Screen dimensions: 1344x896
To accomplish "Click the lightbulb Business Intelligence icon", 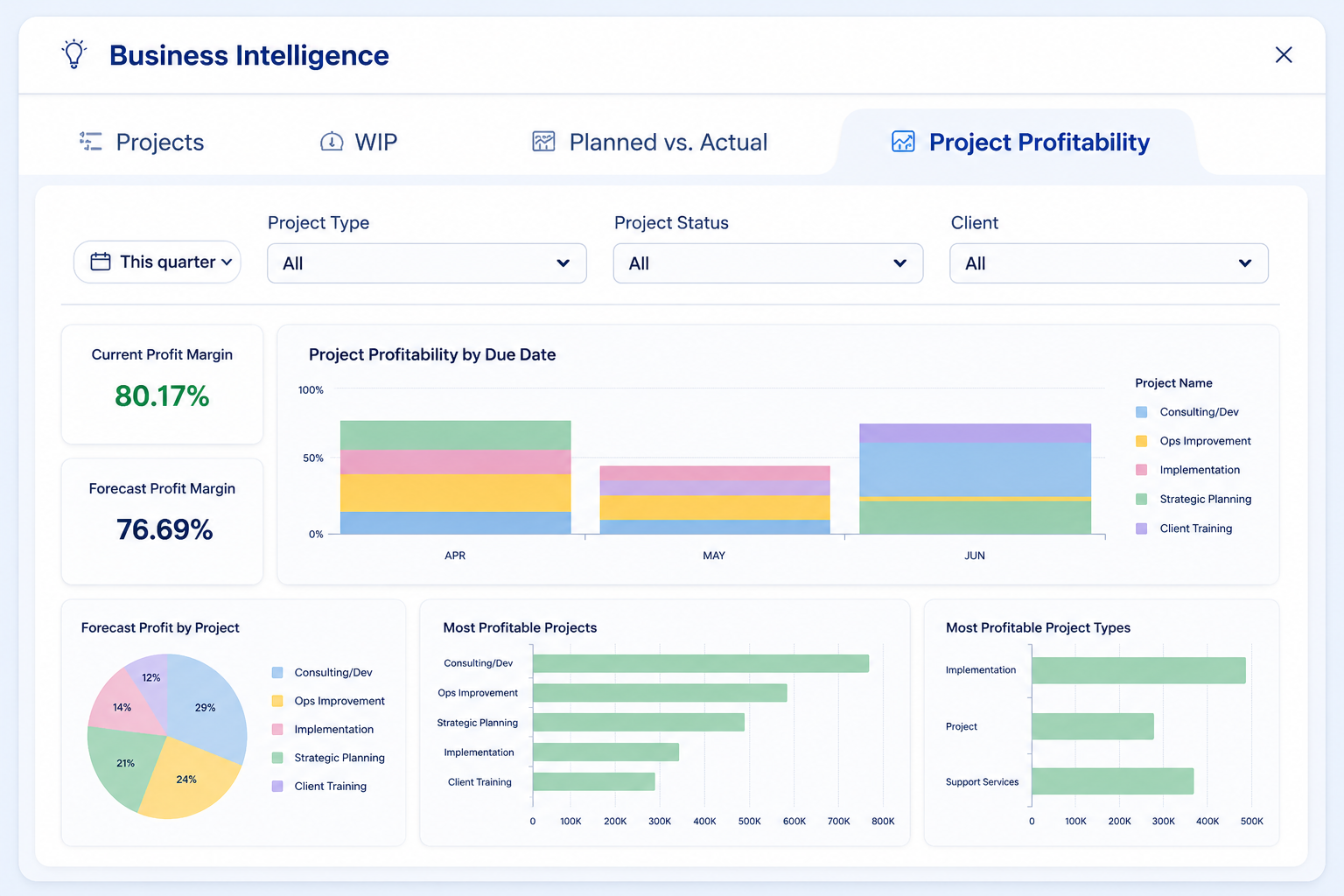I will point(74,54).
